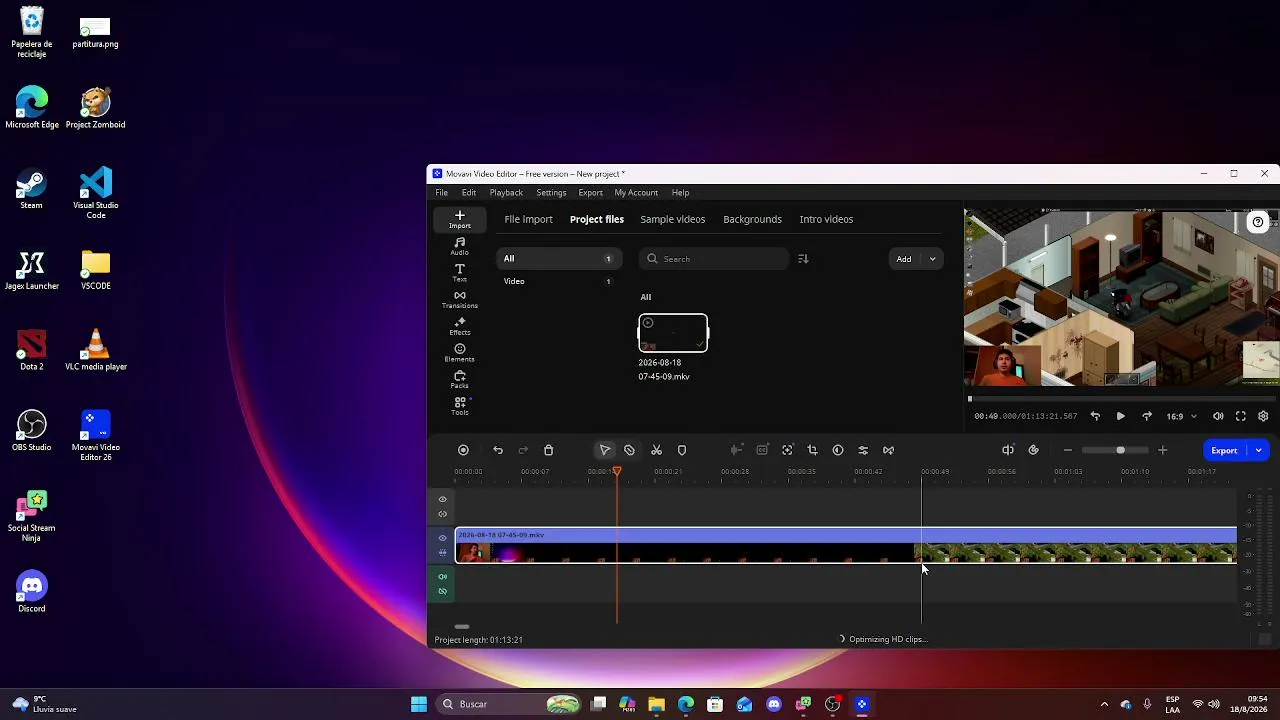Select the 2026-08-18 07-45-09.mkv thumbnail

[673, 333]
